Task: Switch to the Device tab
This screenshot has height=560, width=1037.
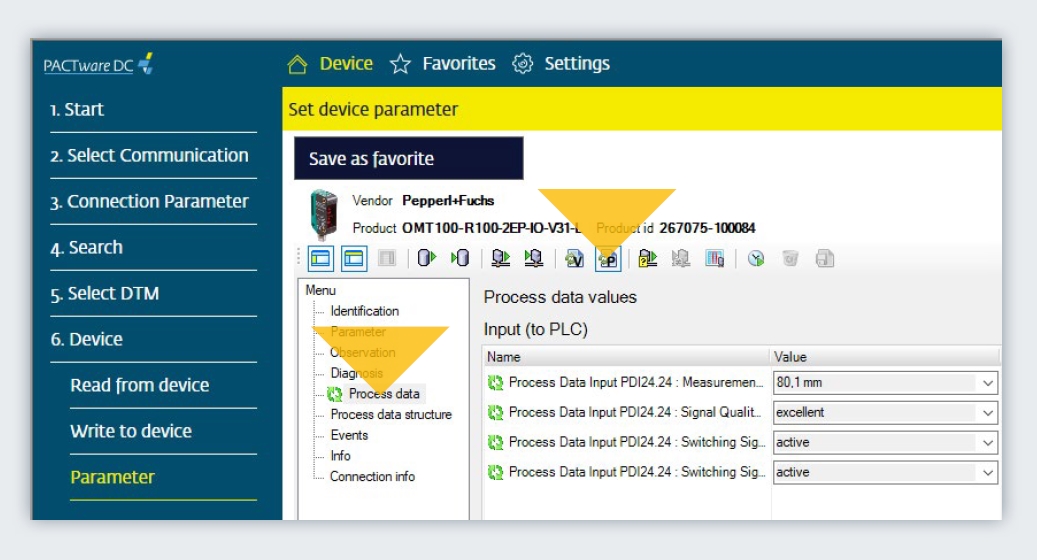Action: click(x=346, y=63)
